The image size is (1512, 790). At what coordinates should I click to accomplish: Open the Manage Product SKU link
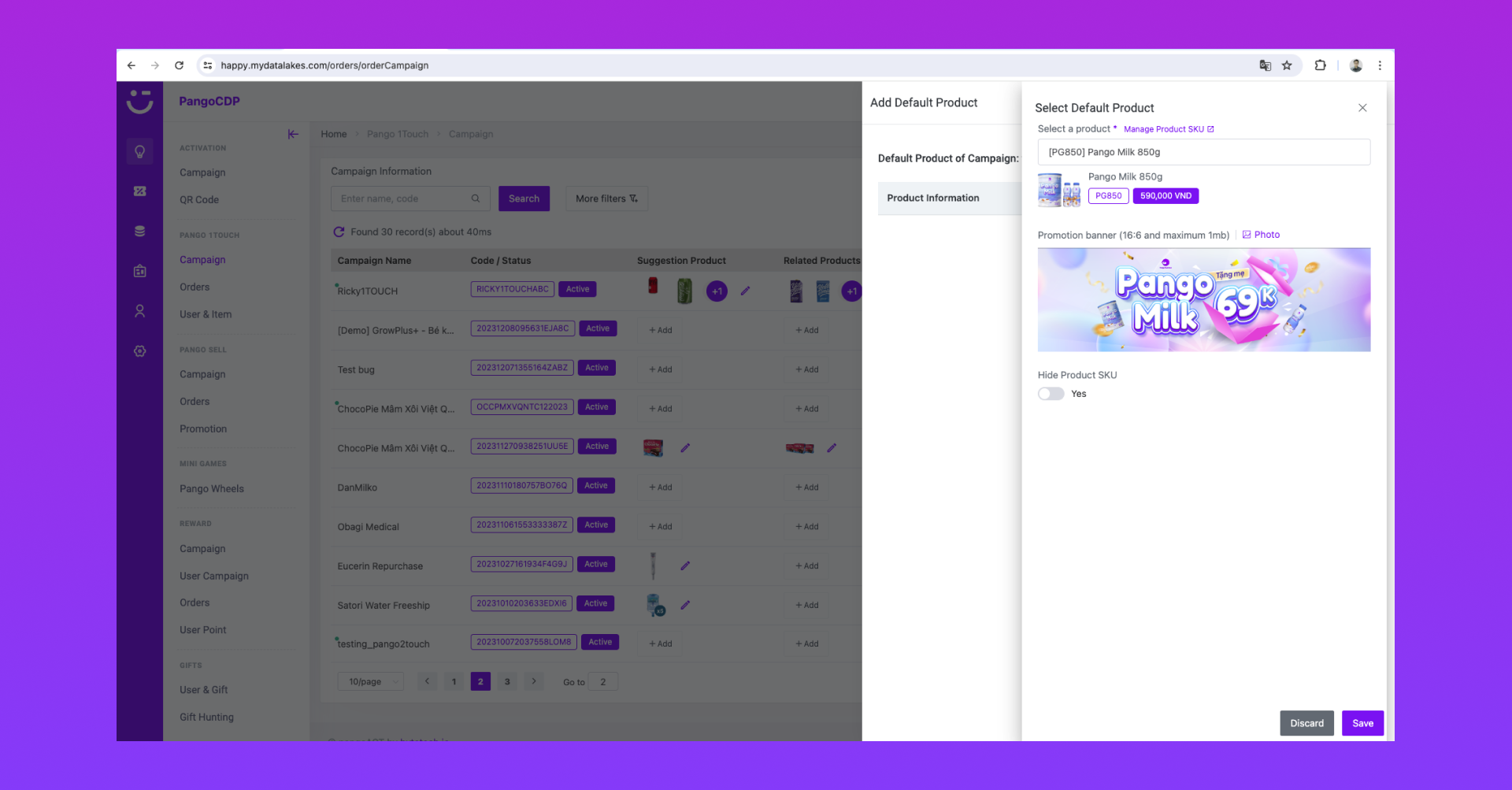1168,129
